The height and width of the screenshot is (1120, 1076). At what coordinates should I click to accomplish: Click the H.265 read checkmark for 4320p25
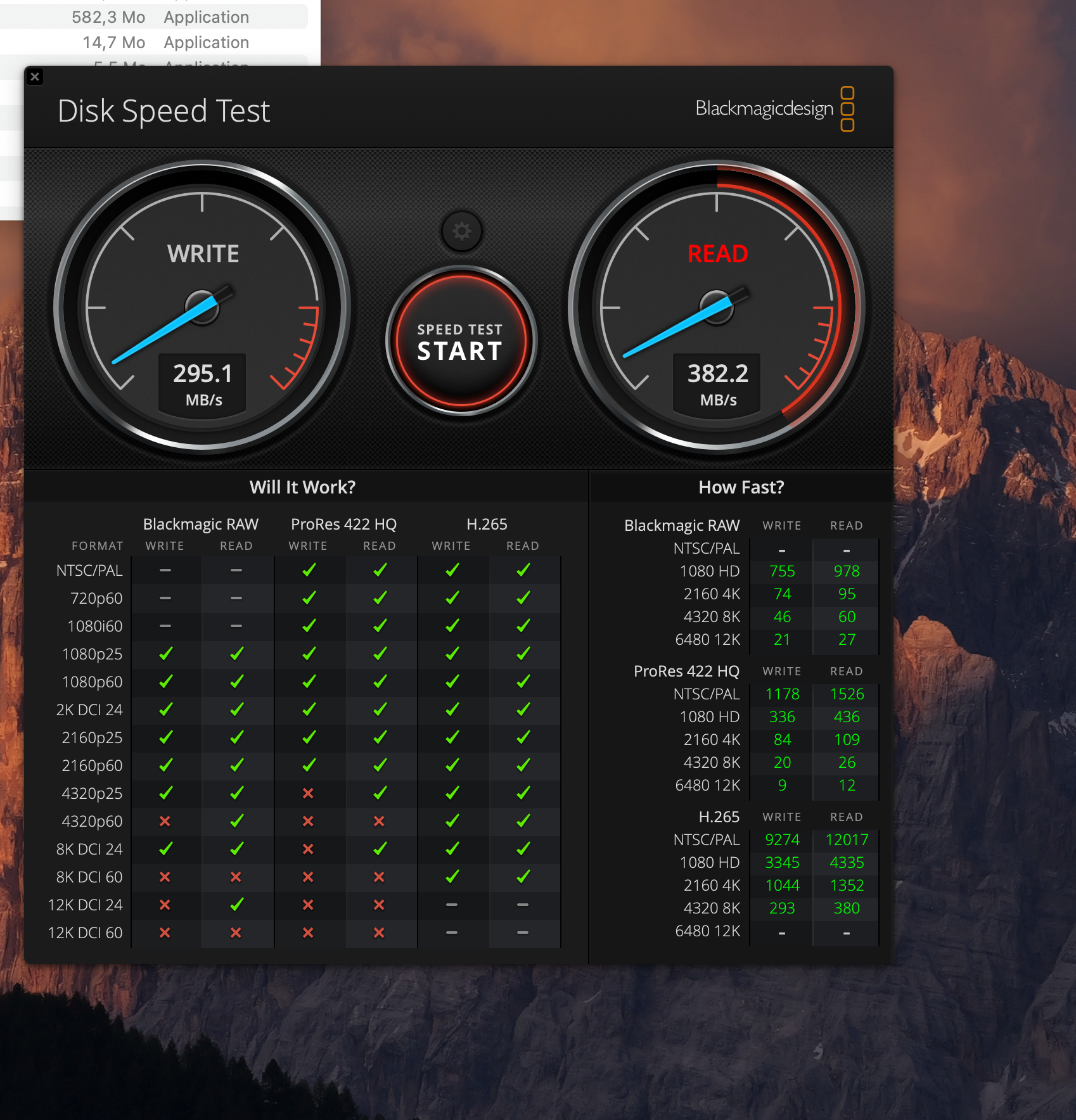coord(523,793)
